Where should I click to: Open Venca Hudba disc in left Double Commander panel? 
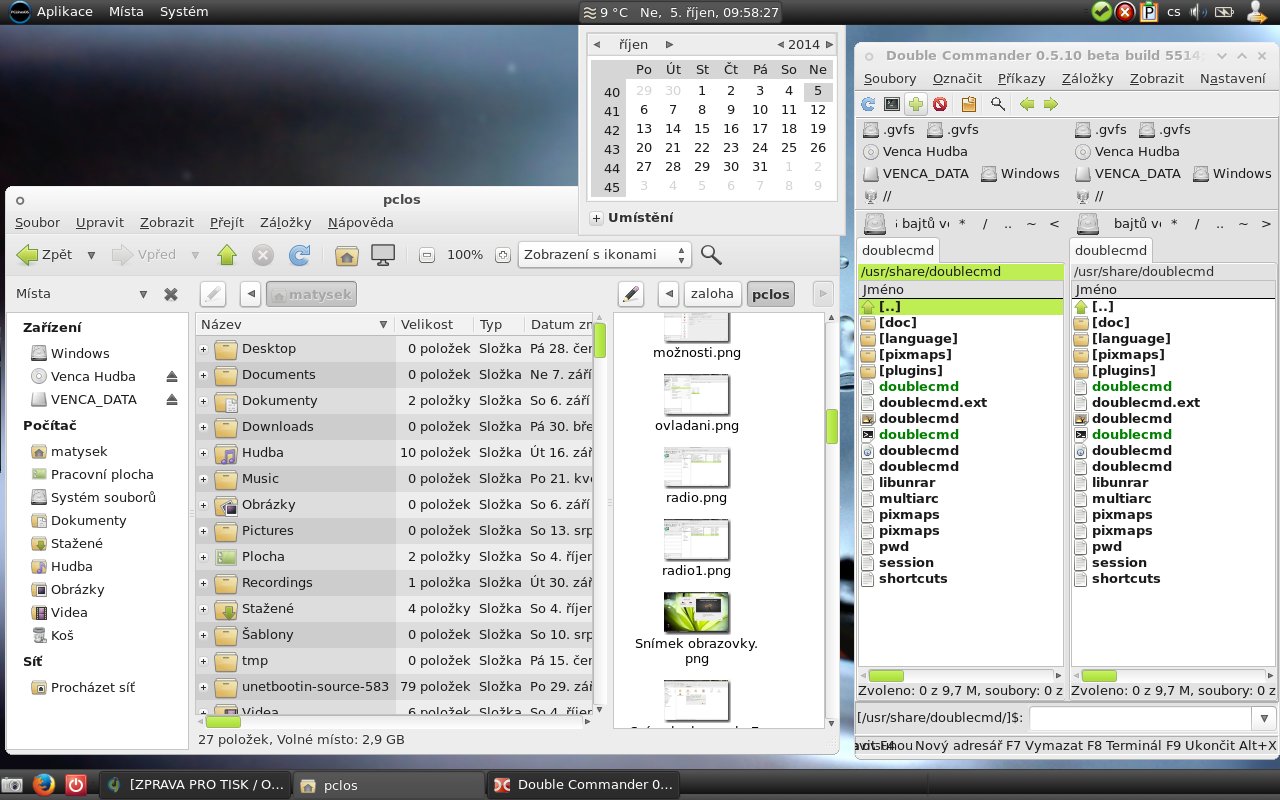[915, 152]
